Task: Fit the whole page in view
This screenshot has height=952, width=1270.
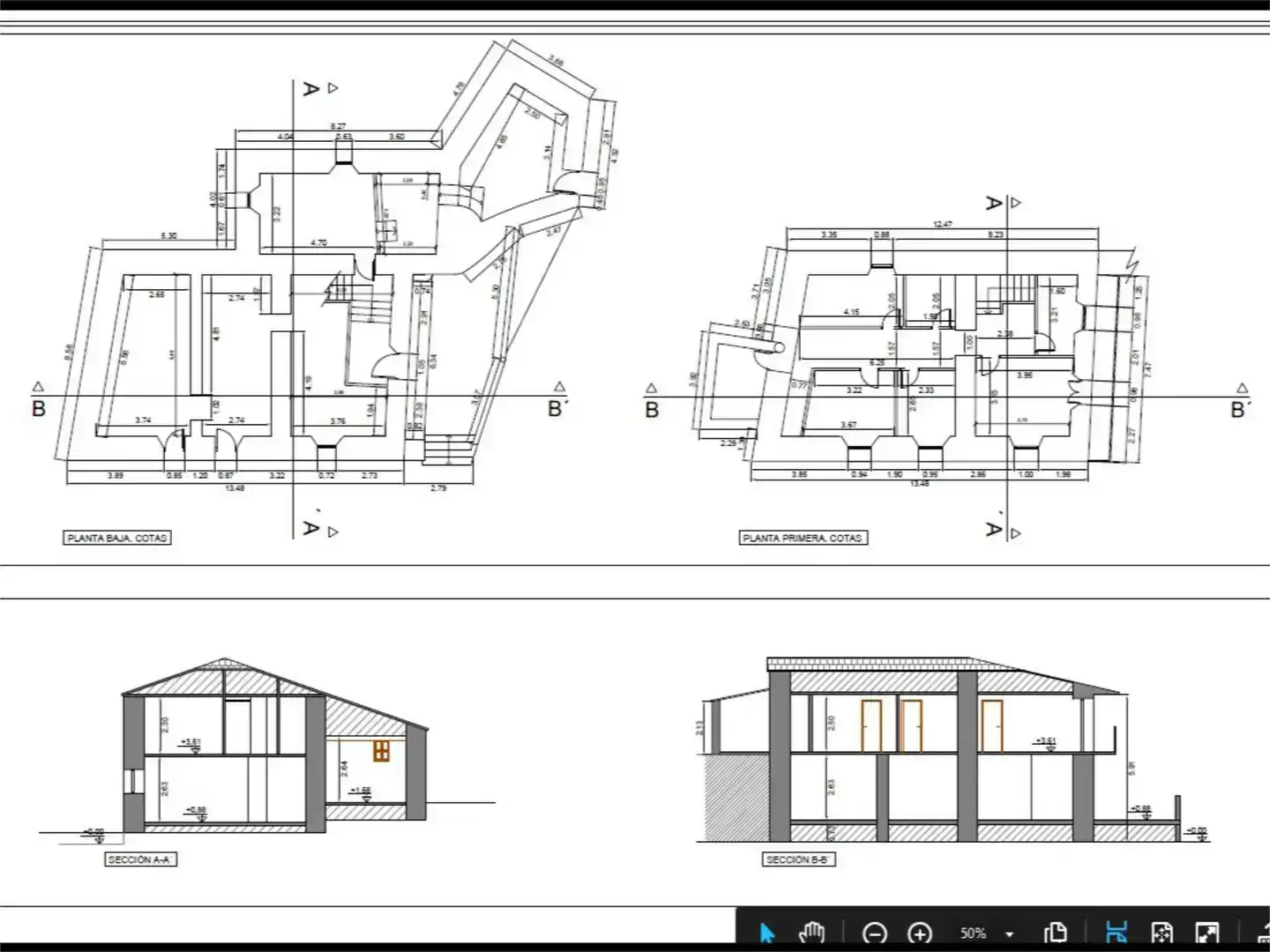Action: pos(1162,933)
